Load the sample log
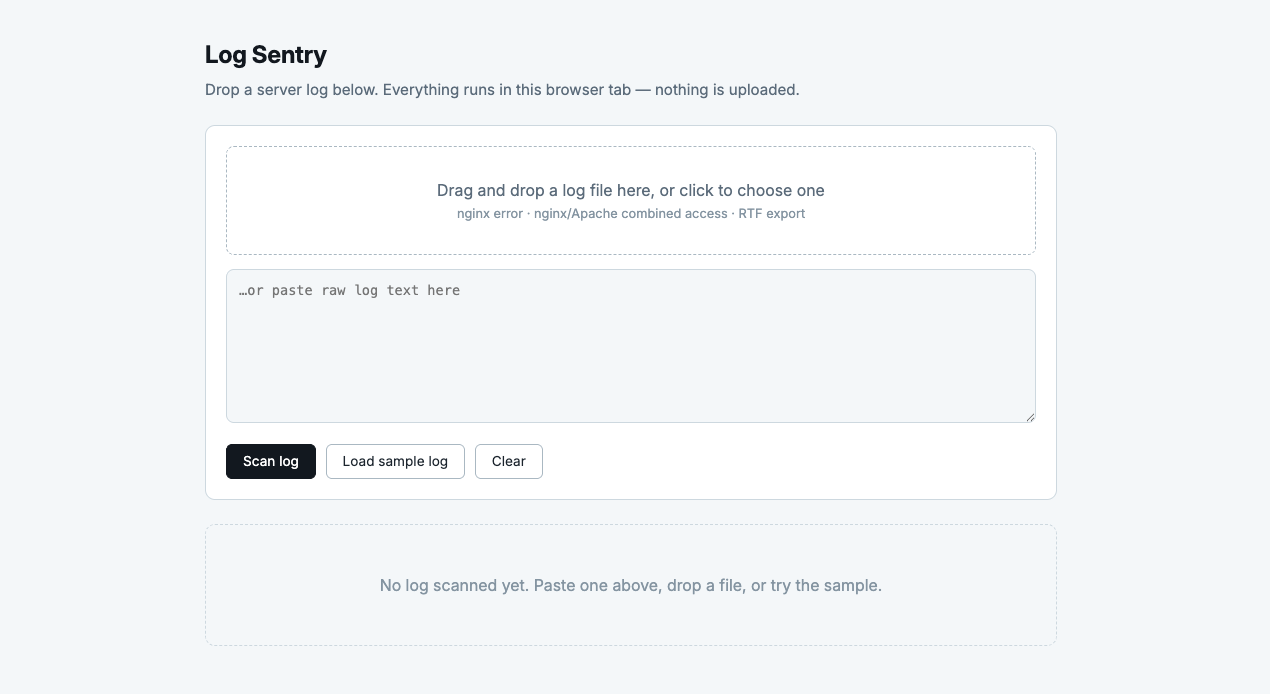This screenshot has width=1270, height=694. coord(395,461)
